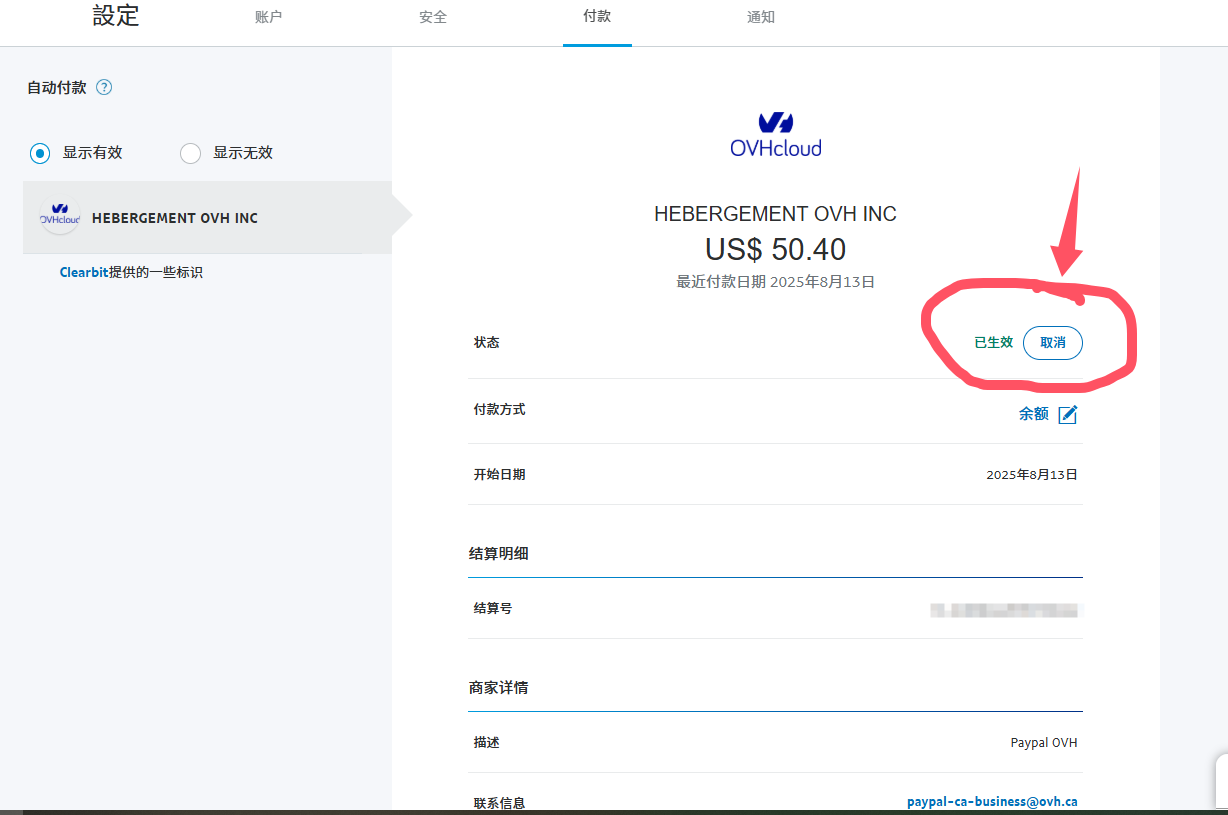Select the 显示无效 radio button
The width and height of the screenshot is (1228, 815).
[x=190, y=153]
